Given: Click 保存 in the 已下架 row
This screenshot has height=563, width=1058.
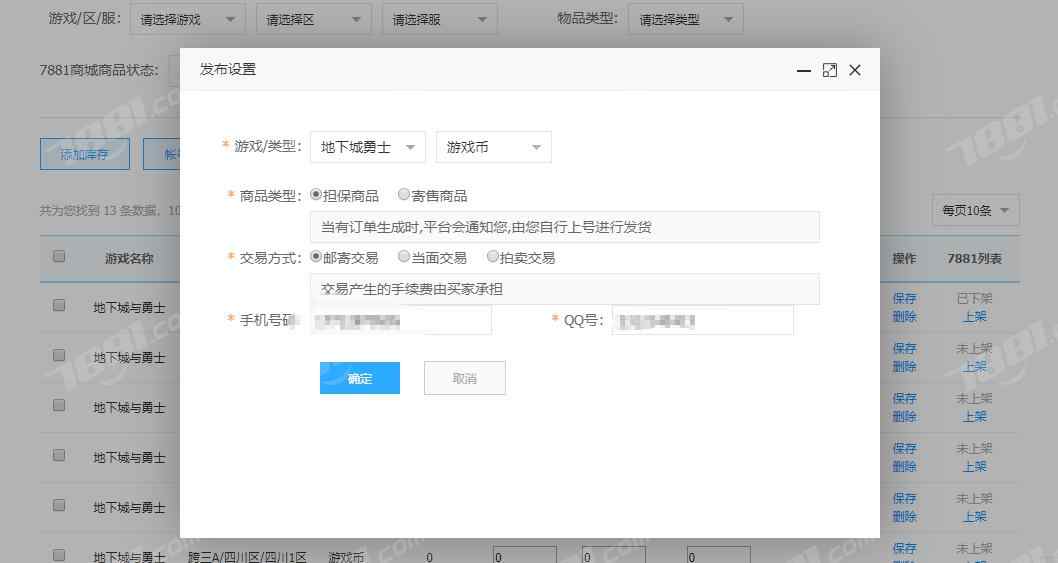Looking at the screenshot, I should coord(904,298).
